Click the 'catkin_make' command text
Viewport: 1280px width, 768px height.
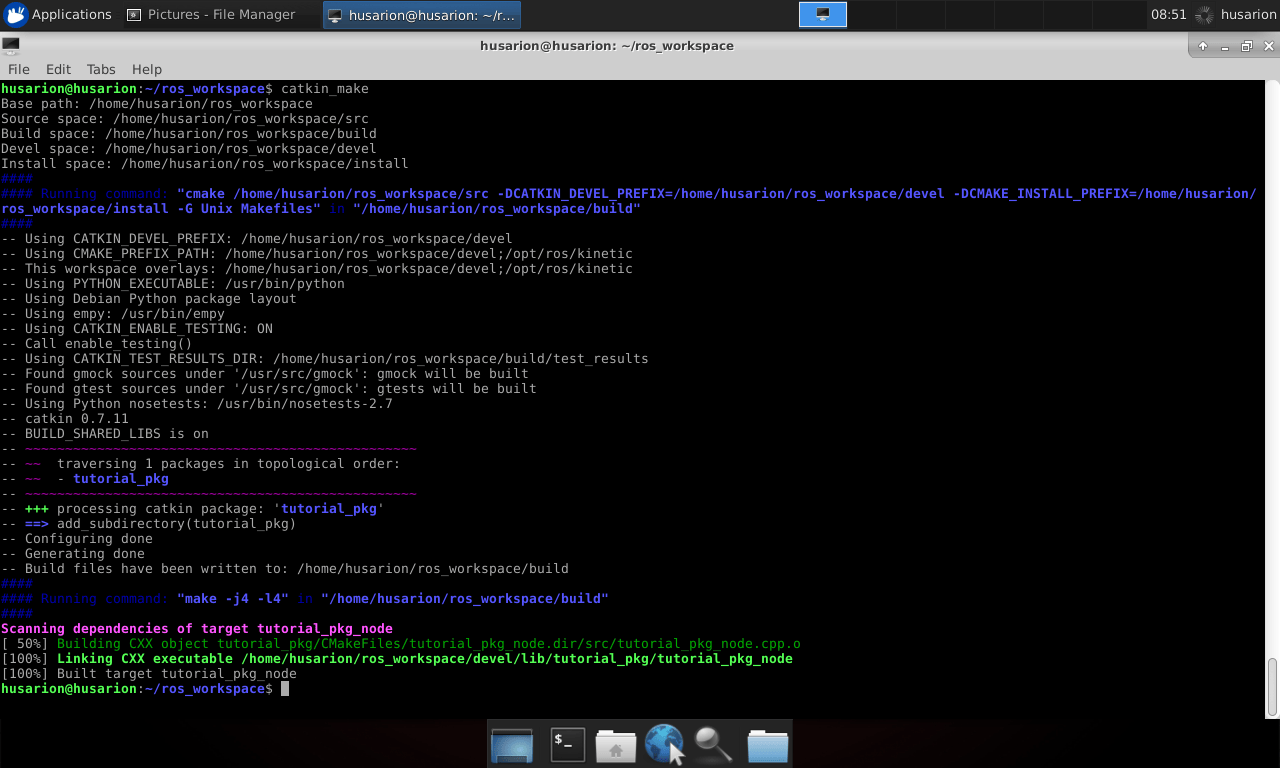[325, 89]
